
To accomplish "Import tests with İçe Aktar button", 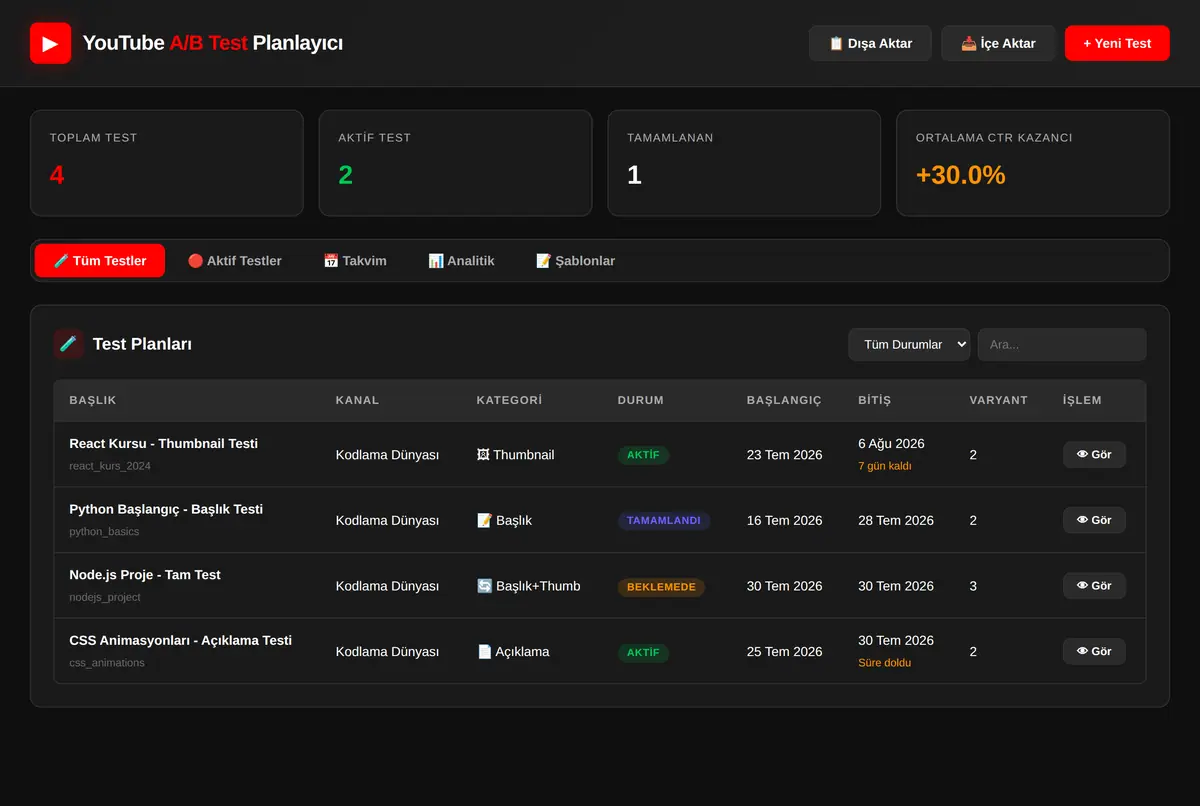I will pos(998,43).
